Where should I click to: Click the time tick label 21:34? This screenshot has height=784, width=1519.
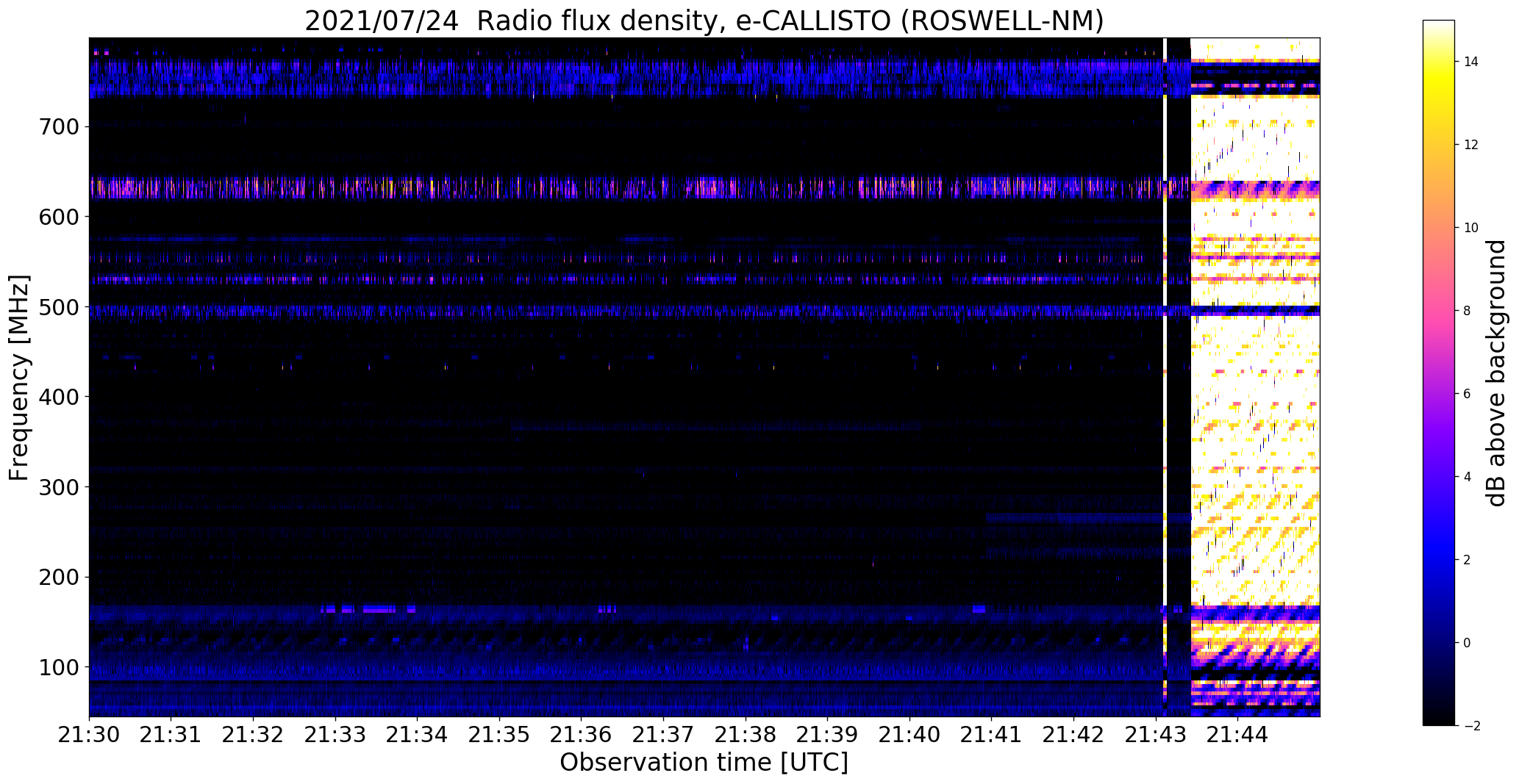(x=417, y=733)
